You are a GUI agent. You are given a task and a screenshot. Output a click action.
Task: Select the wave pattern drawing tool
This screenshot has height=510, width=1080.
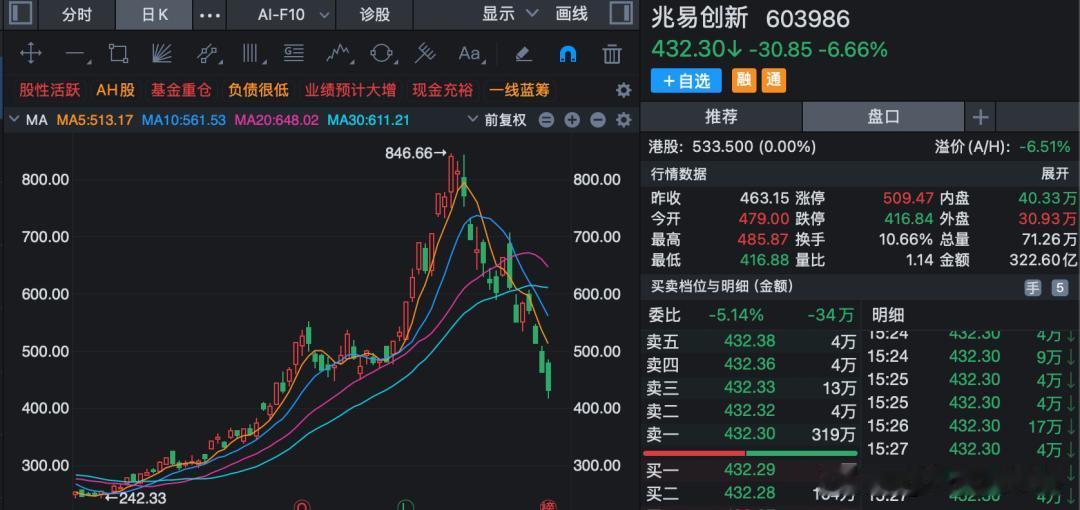click(338, 53)
